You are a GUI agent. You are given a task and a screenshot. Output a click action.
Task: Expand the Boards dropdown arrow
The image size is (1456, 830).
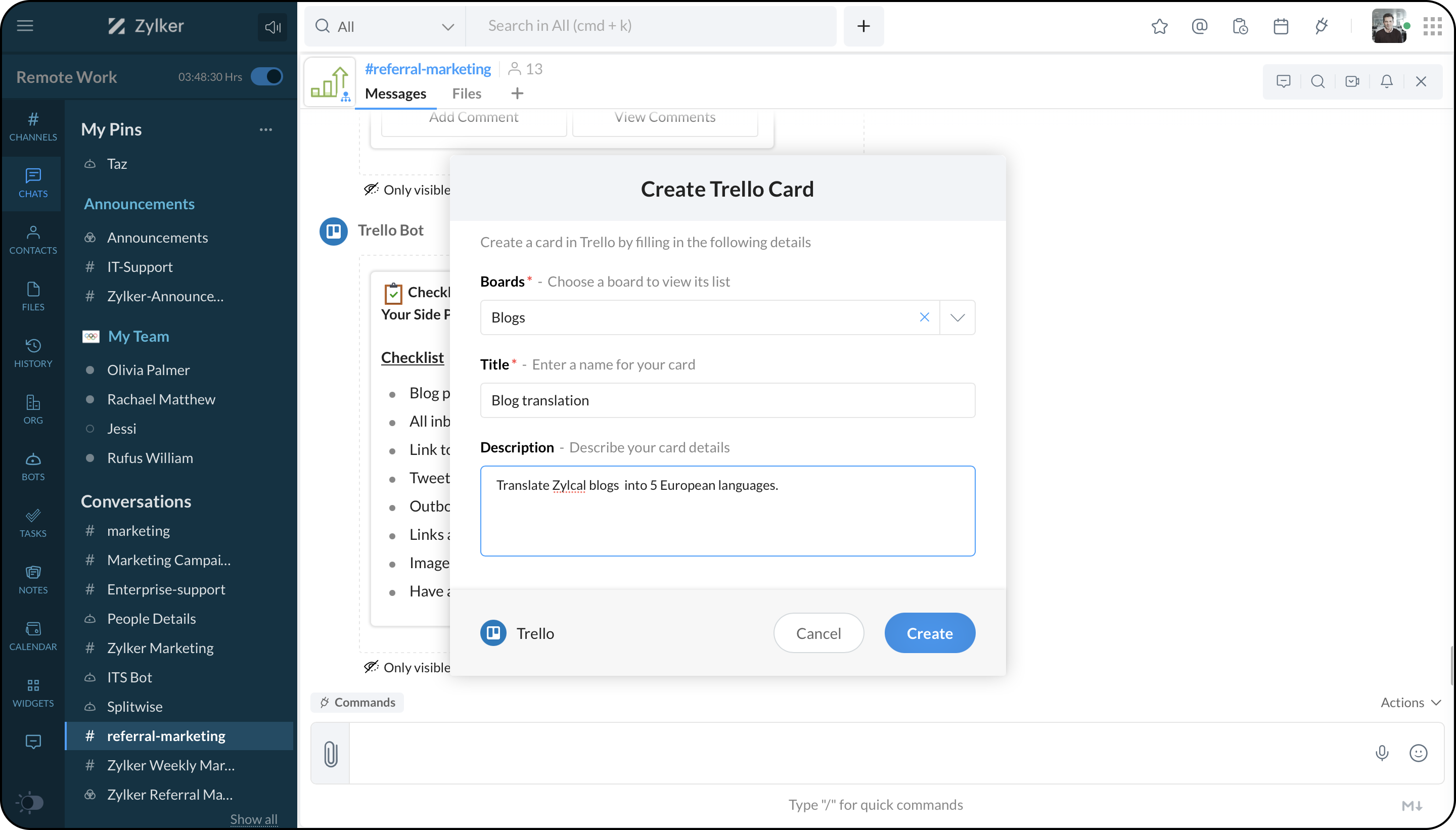click(957, 317)
